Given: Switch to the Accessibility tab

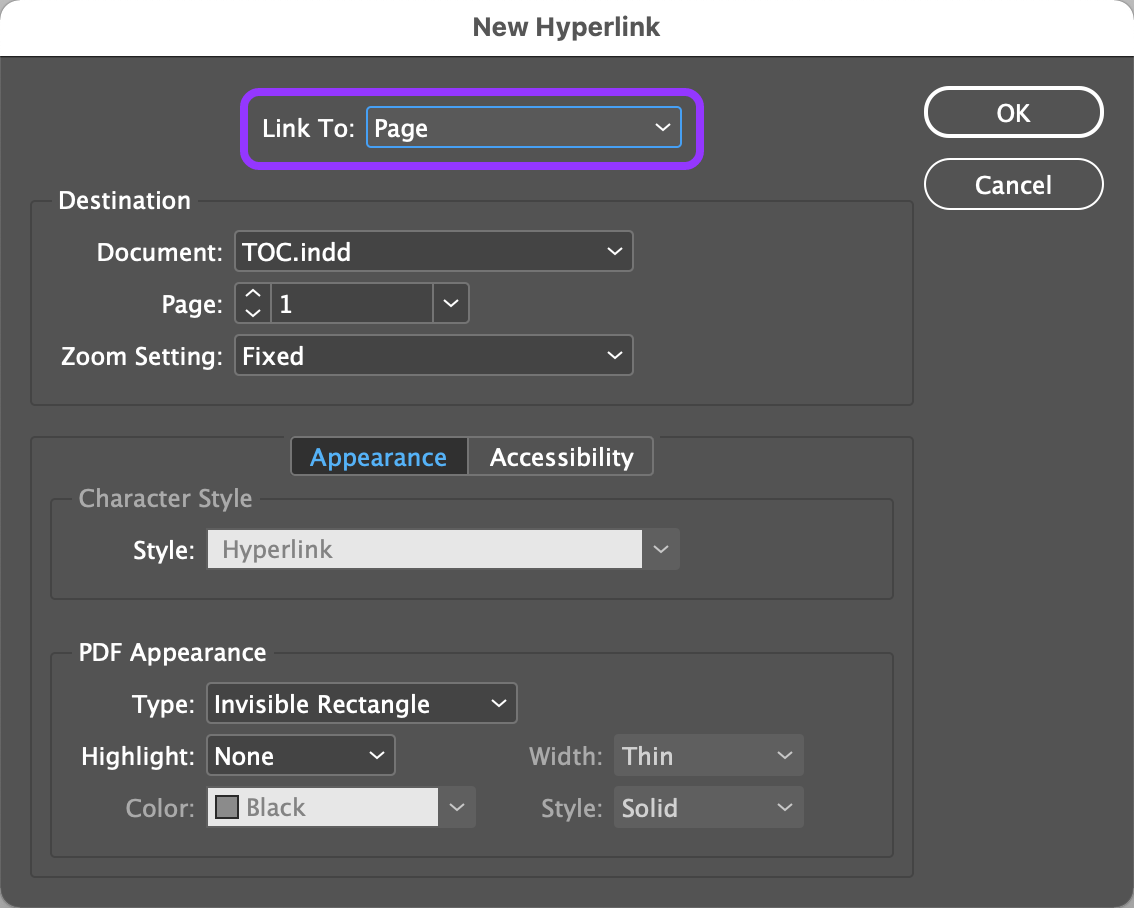Looking at the screenshot, I should pyautogui.click(x=561, y=457).
